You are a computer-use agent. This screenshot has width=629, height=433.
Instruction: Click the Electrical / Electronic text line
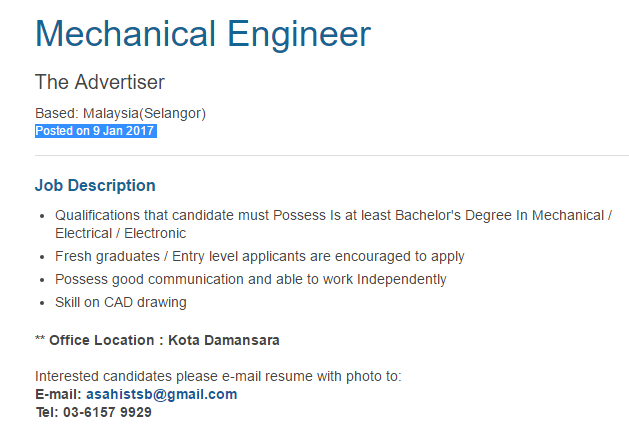click(x=120, y=233)
